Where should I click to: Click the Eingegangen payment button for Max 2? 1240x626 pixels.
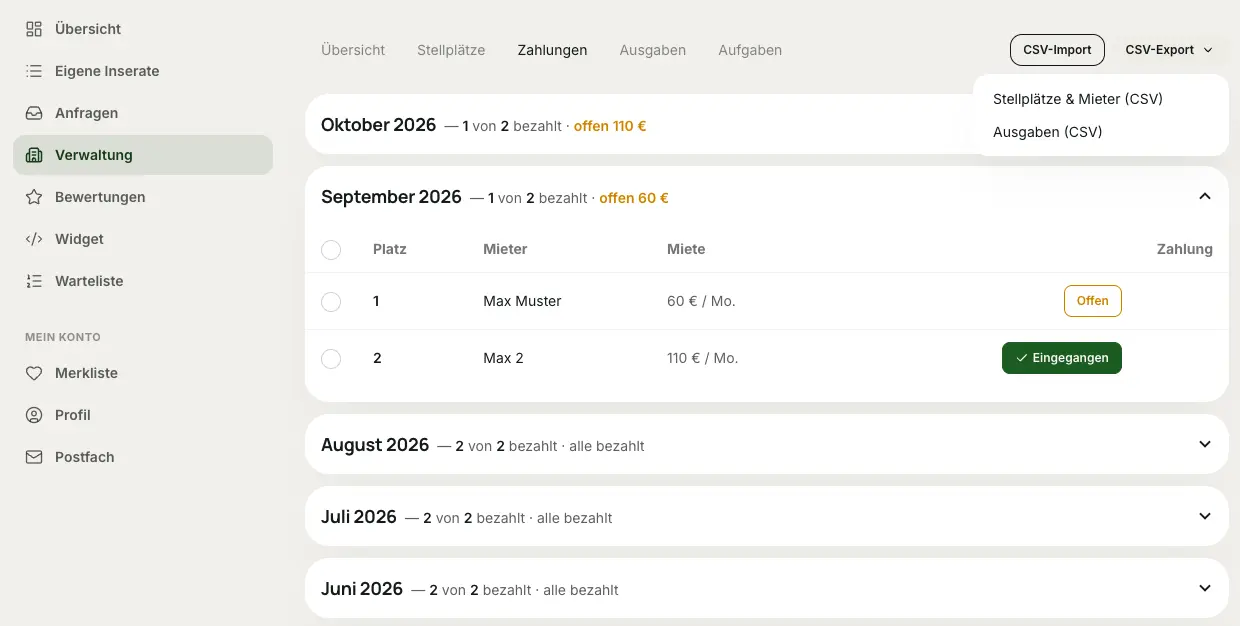coord(1062,358)
